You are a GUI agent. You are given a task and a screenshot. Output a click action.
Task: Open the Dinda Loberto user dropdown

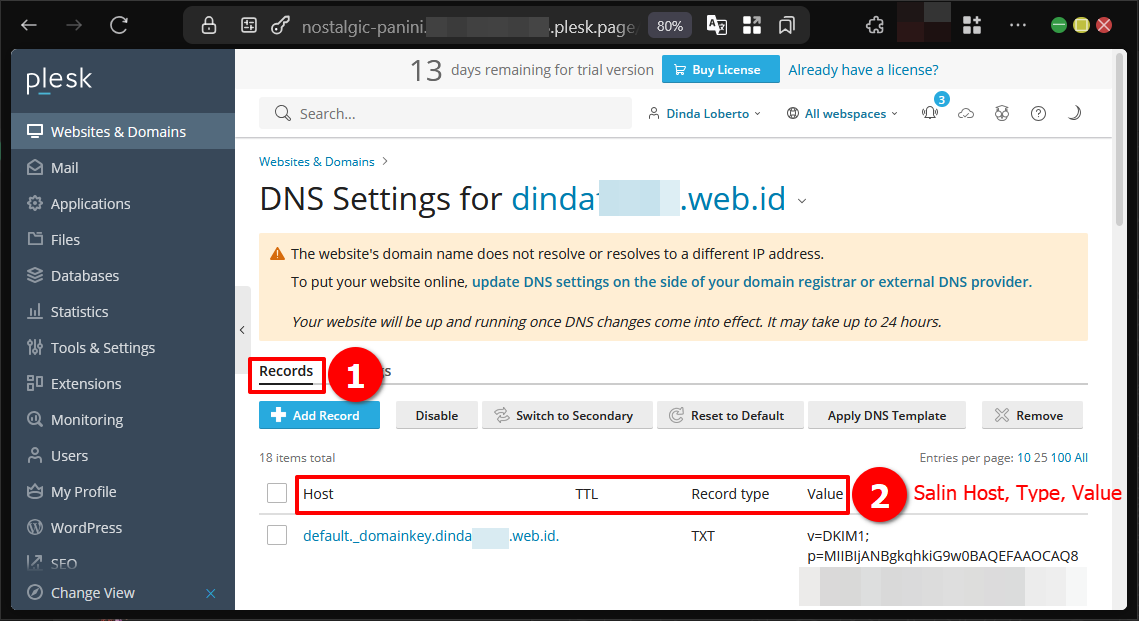pyautogui.click(x=705, y=114)
